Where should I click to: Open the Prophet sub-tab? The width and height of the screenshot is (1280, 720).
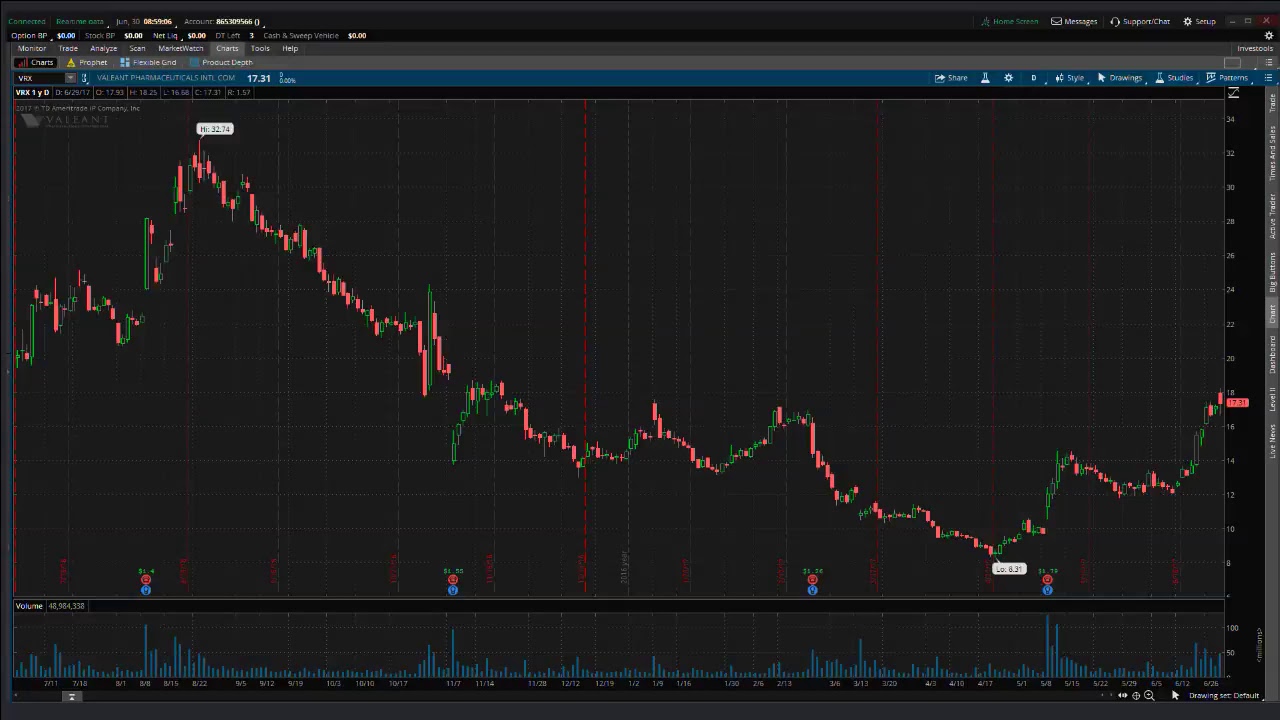pos(87,62)
